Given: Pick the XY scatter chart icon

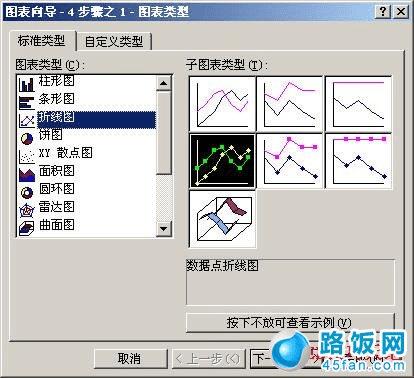Looking at the screenshot, I should pyautogui.click(x=27, y=156).
